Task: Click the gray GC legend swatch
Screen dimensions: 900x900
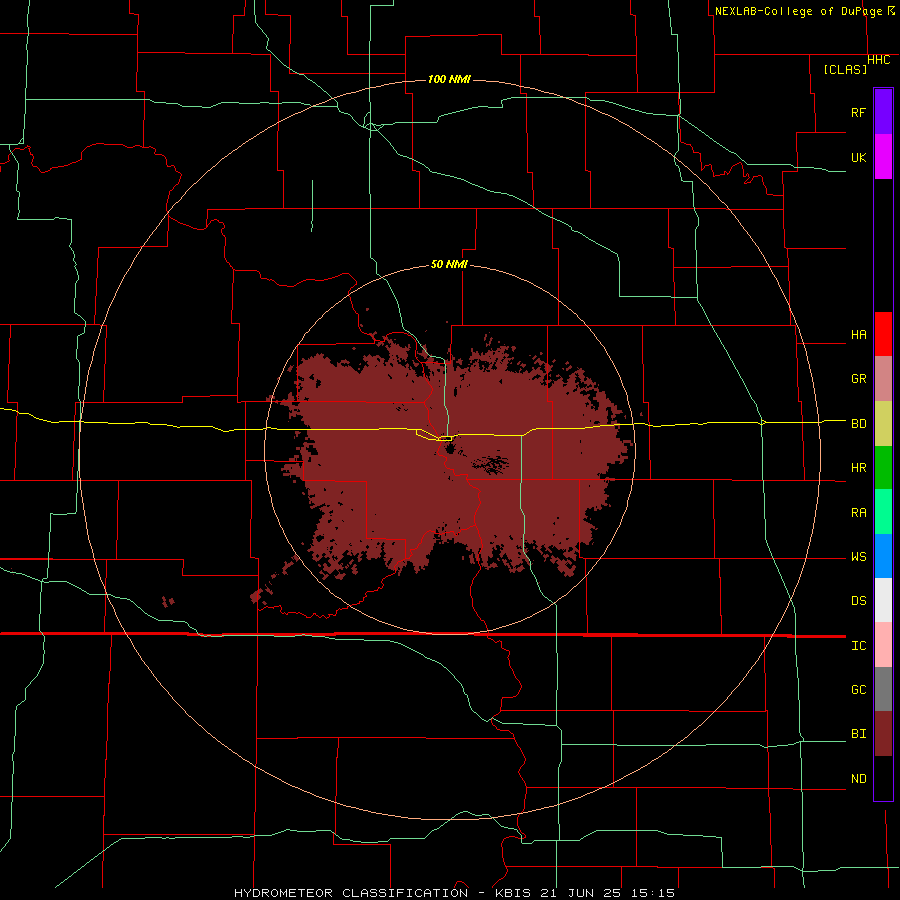Action: pyautogui.click(x=883, y=689)
